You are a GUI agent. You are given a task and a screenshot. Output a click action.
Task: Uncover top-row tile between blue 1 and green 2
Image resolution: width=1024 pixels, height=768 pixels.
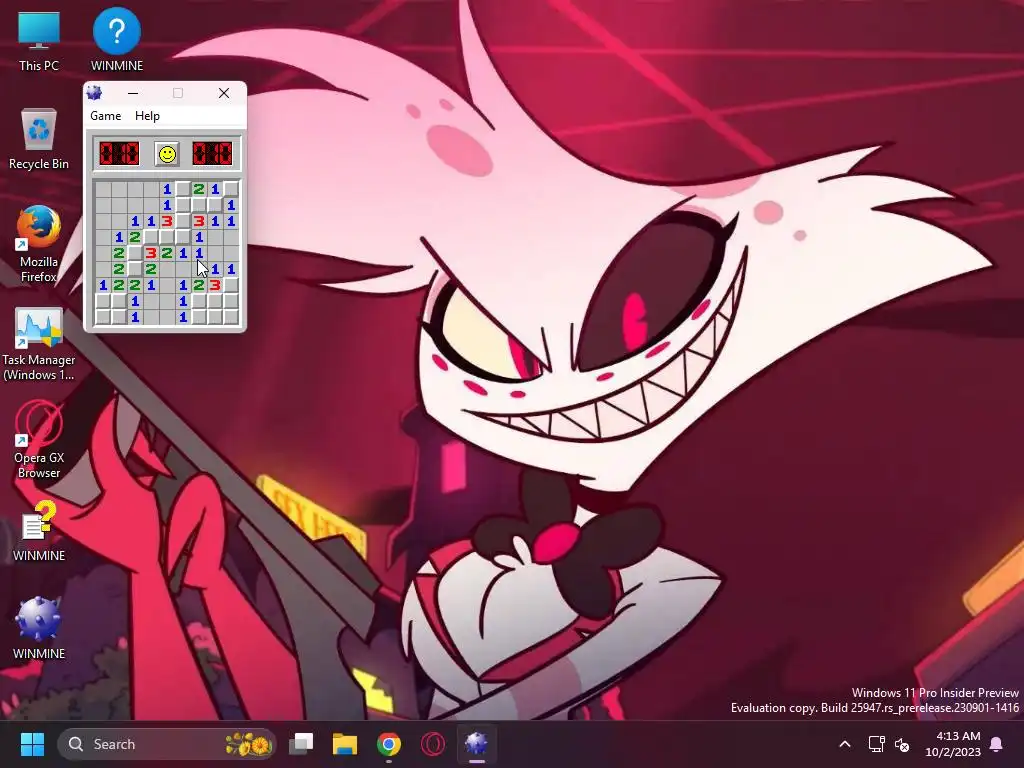(184, 189)
